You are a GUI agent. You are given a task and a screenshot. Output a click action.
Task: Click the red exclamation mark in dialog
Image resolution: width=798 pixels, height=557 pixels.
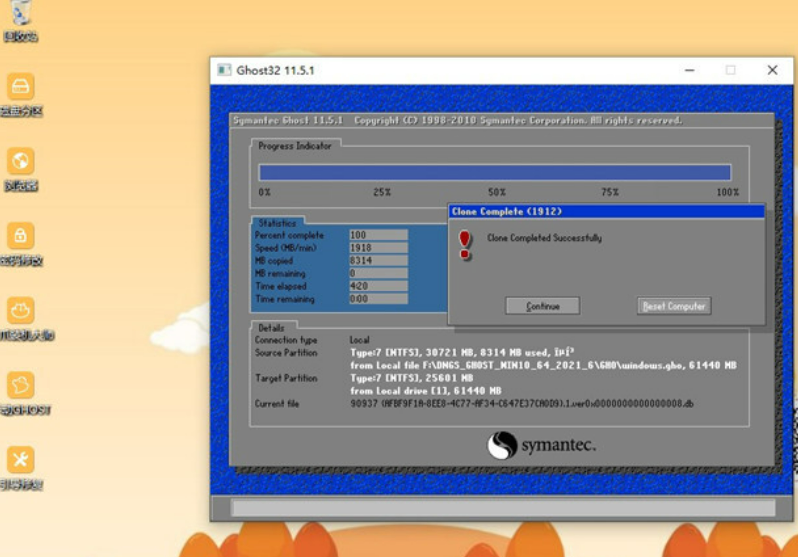464,244
